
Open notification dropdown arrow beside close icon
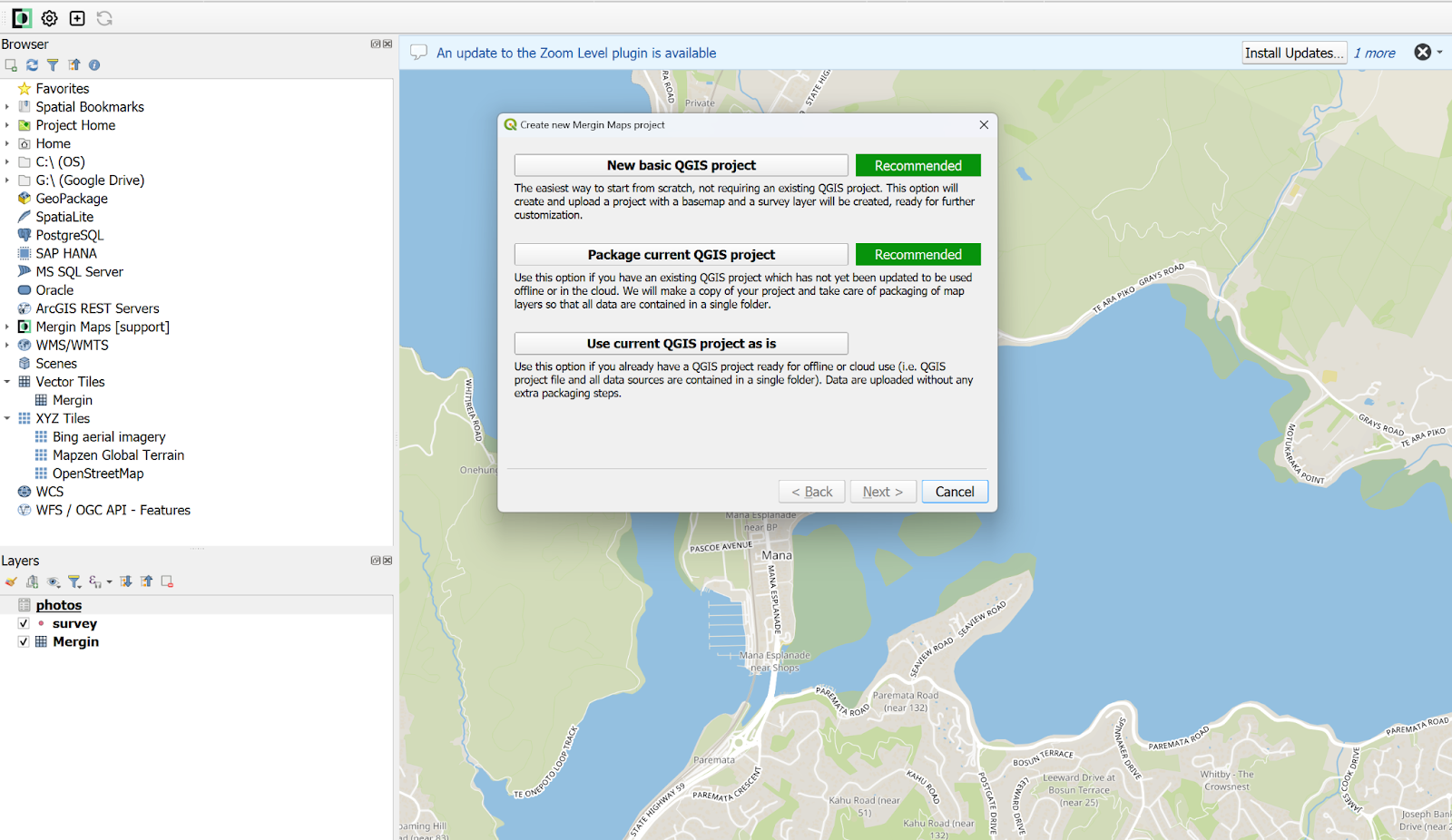tap(1439, 53)
